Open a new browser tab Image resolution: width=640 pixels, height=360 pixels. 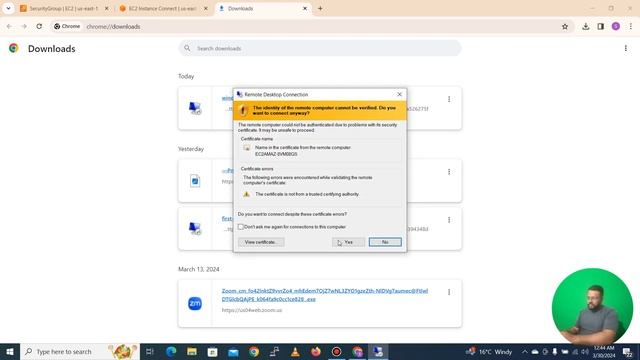320,8
